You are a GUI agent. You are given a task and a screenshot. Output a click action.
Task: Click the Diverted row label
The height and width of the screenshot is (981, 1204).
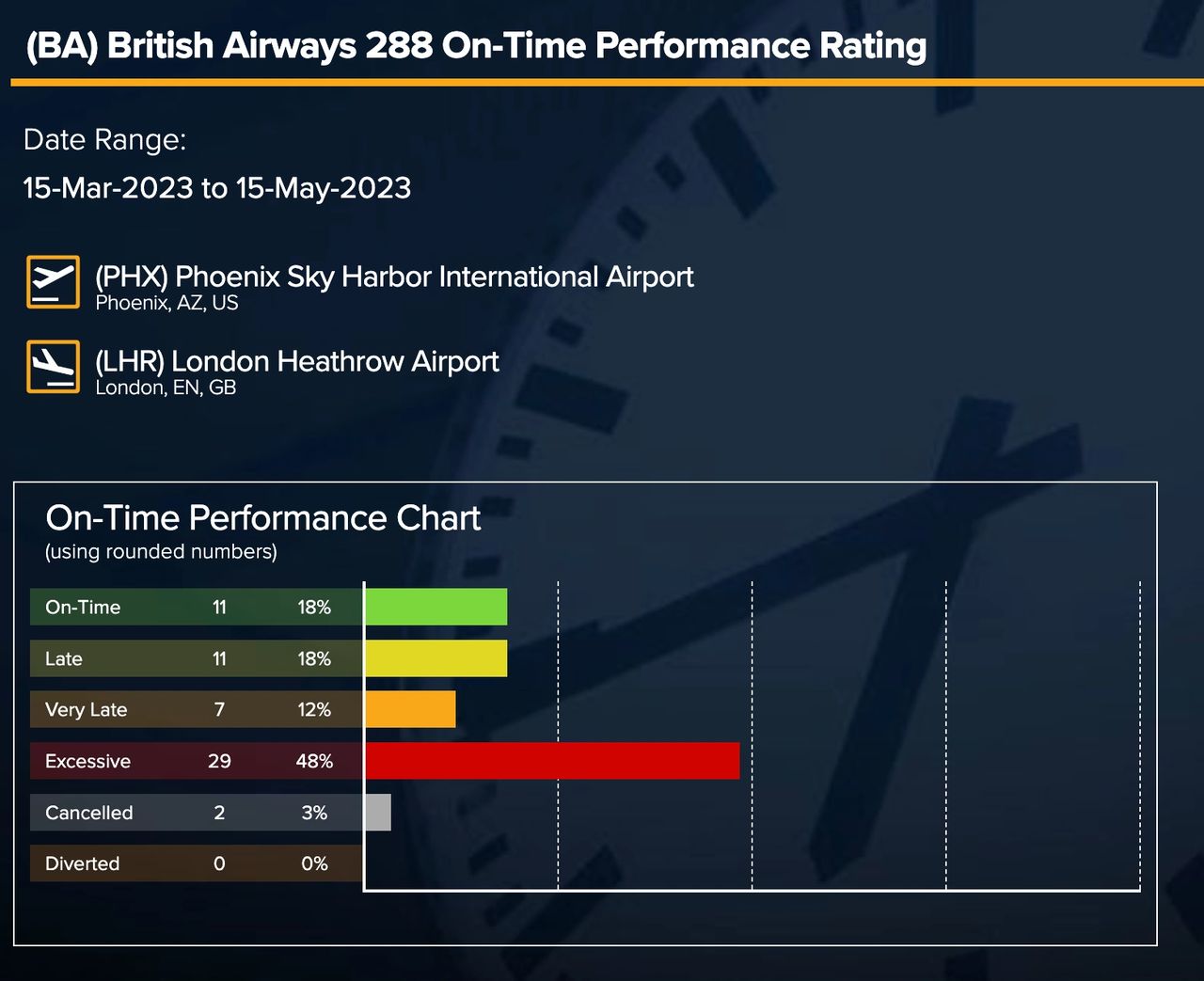pyautogui.click(x=83, y=863)
